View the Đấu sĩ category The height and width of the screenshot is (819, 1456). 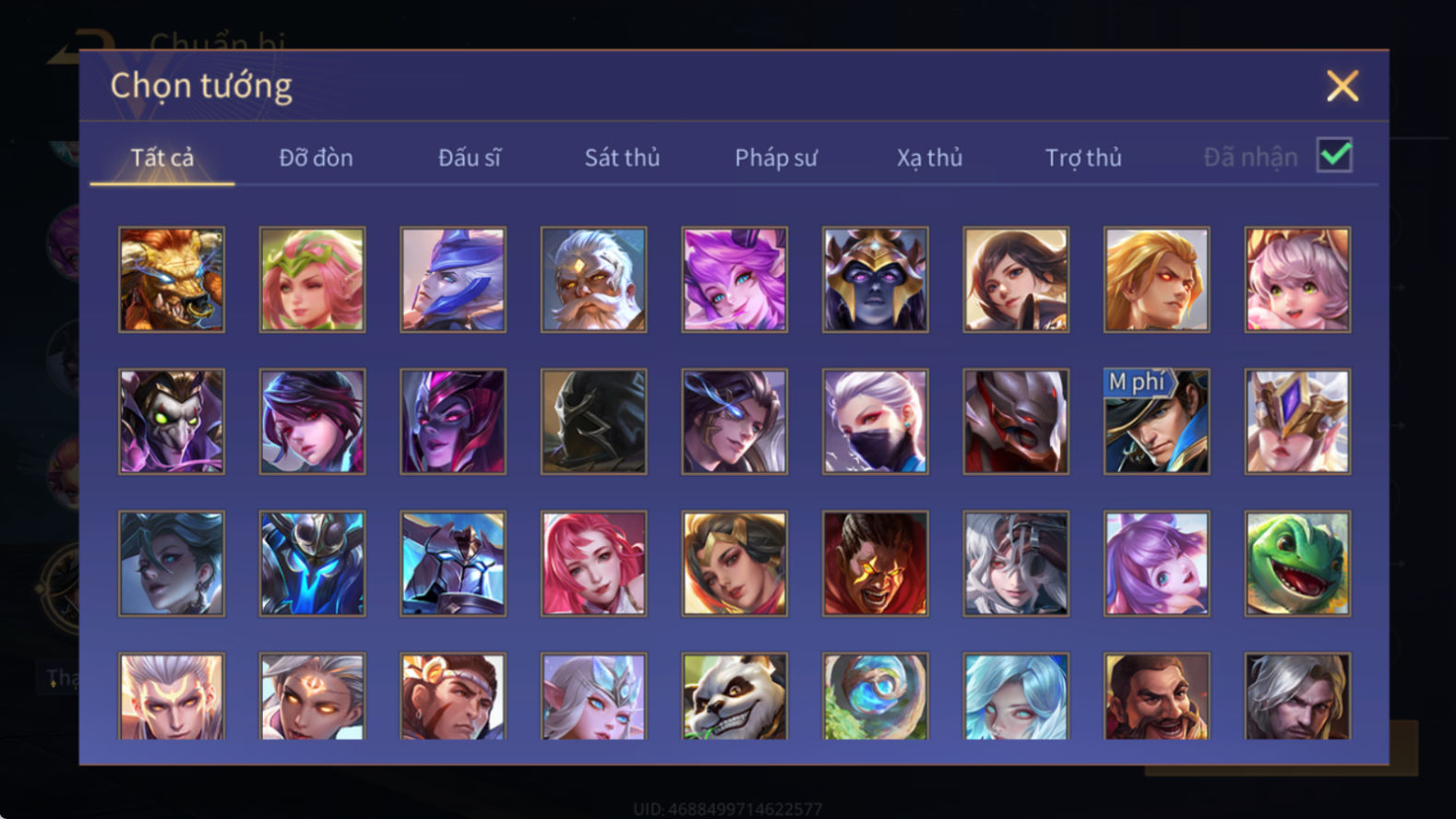pos(469,158)
